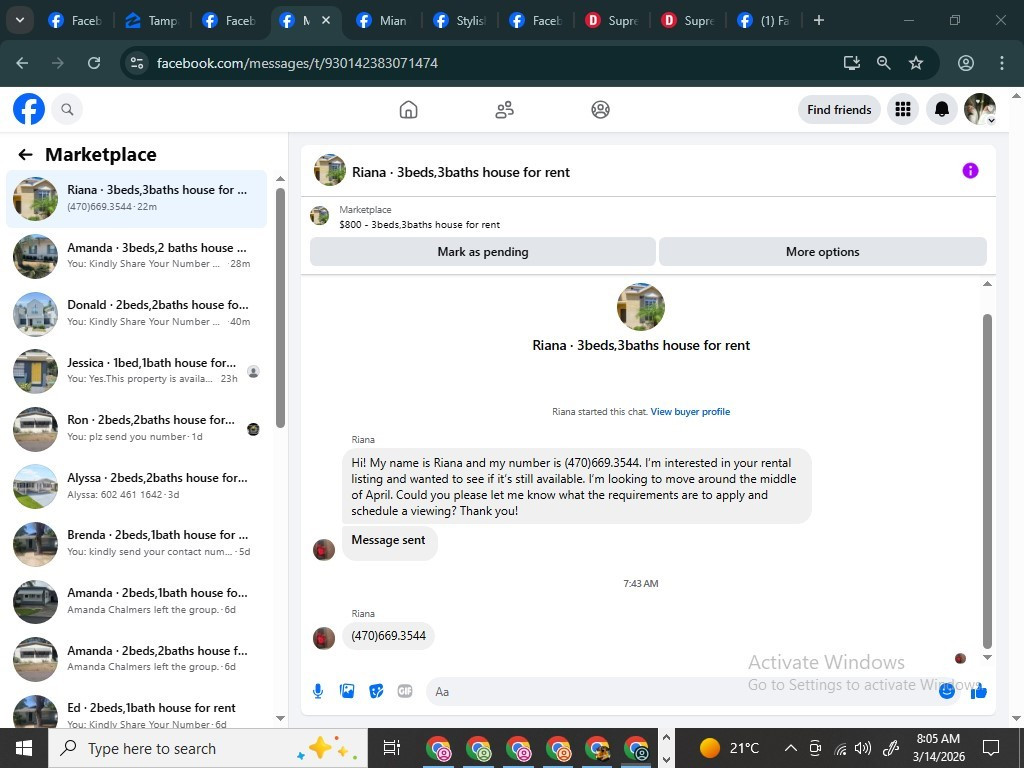Open the GIF picker
1024x768 pixels.
[405, 691]
